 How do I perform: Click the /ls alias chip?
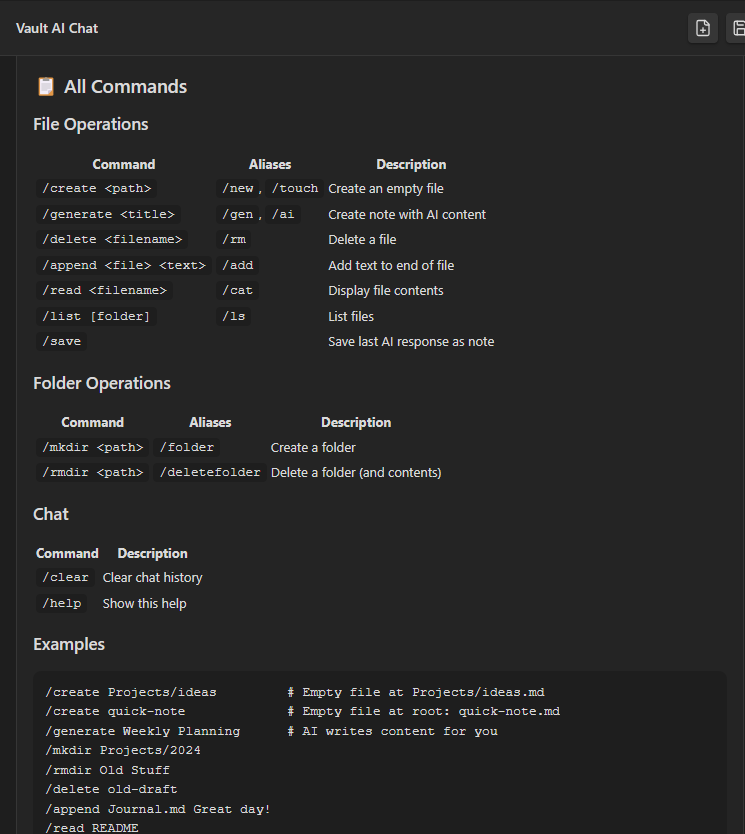click(x=234, y=316)
